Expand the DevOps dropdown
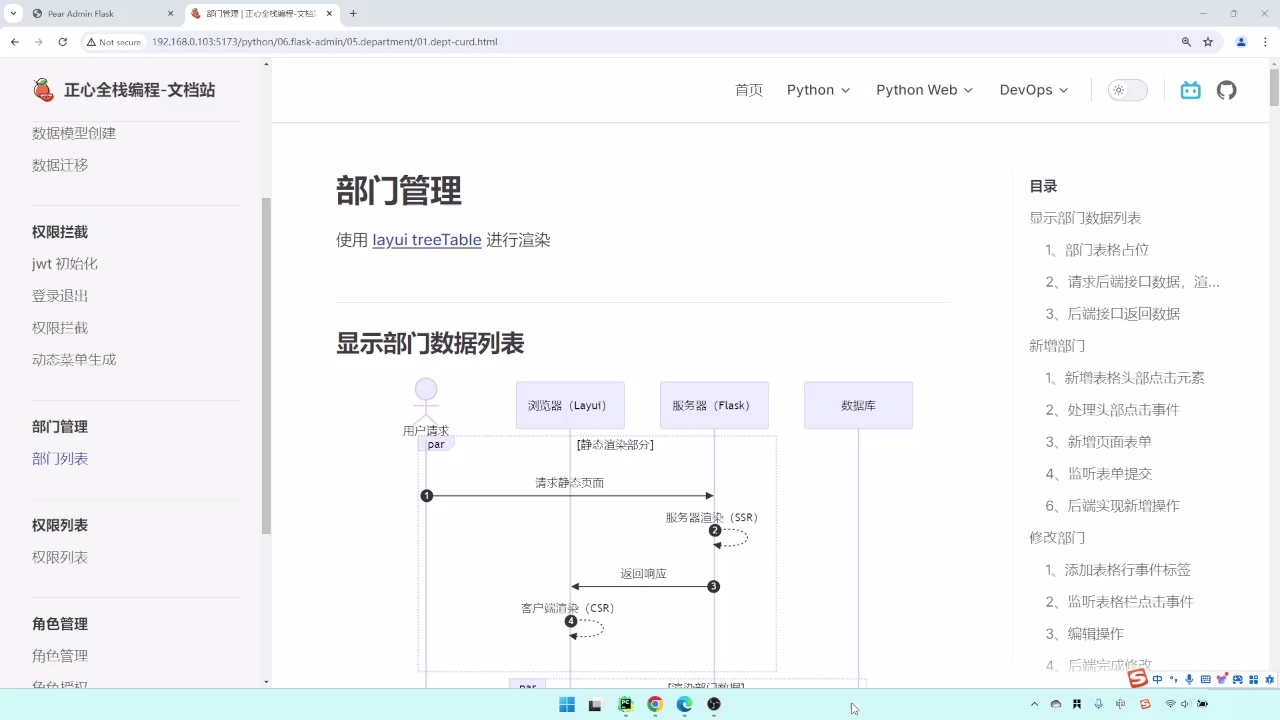This screenshot has height=720, width=1280. coord(1033,90)
